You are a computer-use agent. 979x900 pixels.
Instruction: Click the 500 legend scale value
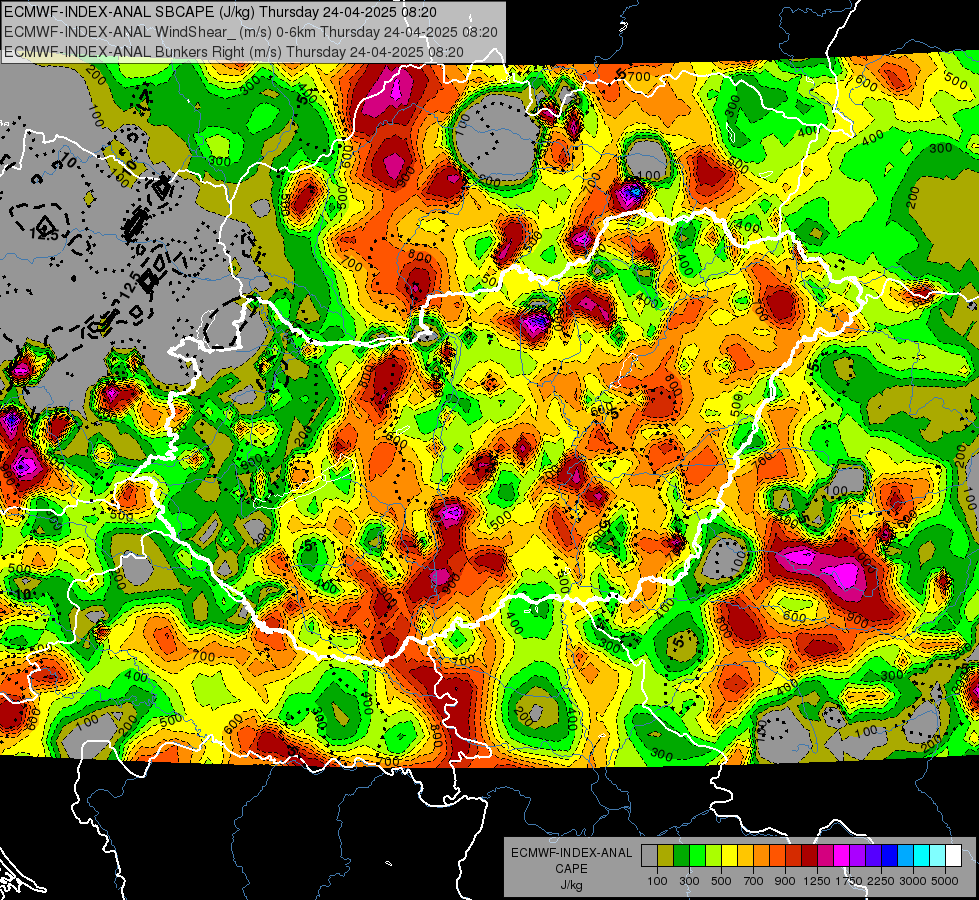tap(721, 881)
